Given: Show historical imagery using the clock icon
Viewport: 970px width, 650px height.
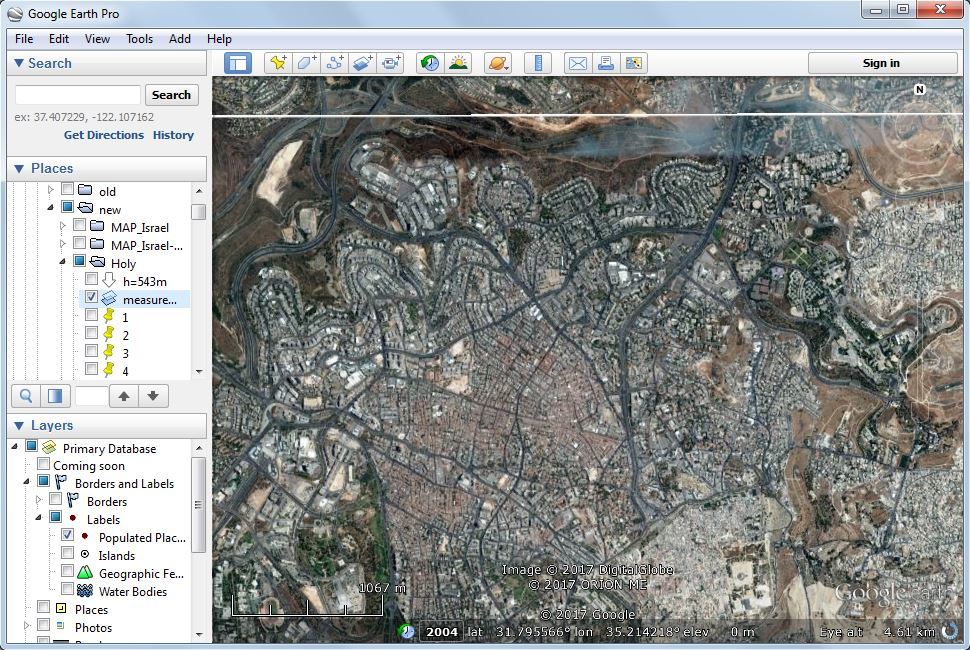Looking at the screenshot, I should (430, 63).
